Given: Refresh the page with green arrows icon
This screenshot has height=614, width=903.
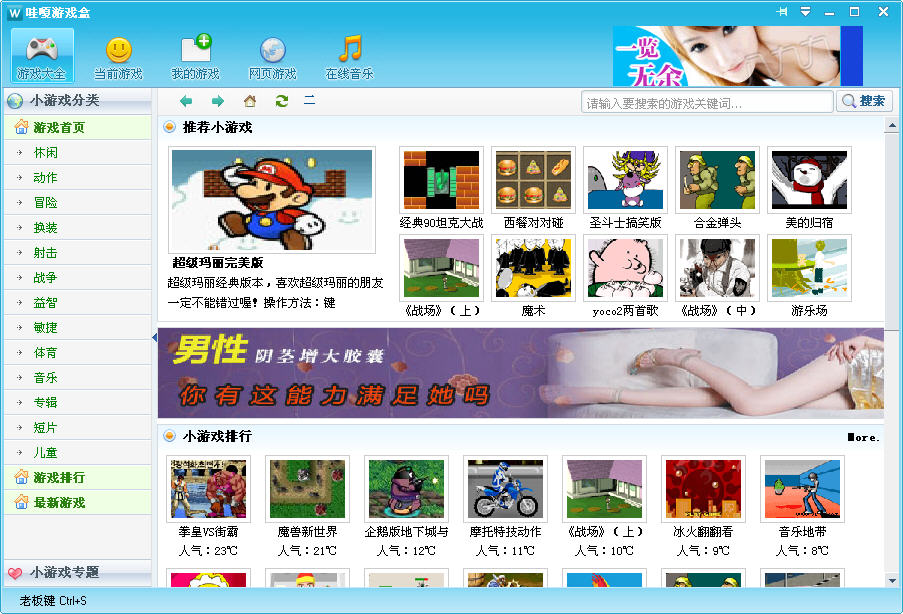Looking at the screenshot, I should coord(281,101).
